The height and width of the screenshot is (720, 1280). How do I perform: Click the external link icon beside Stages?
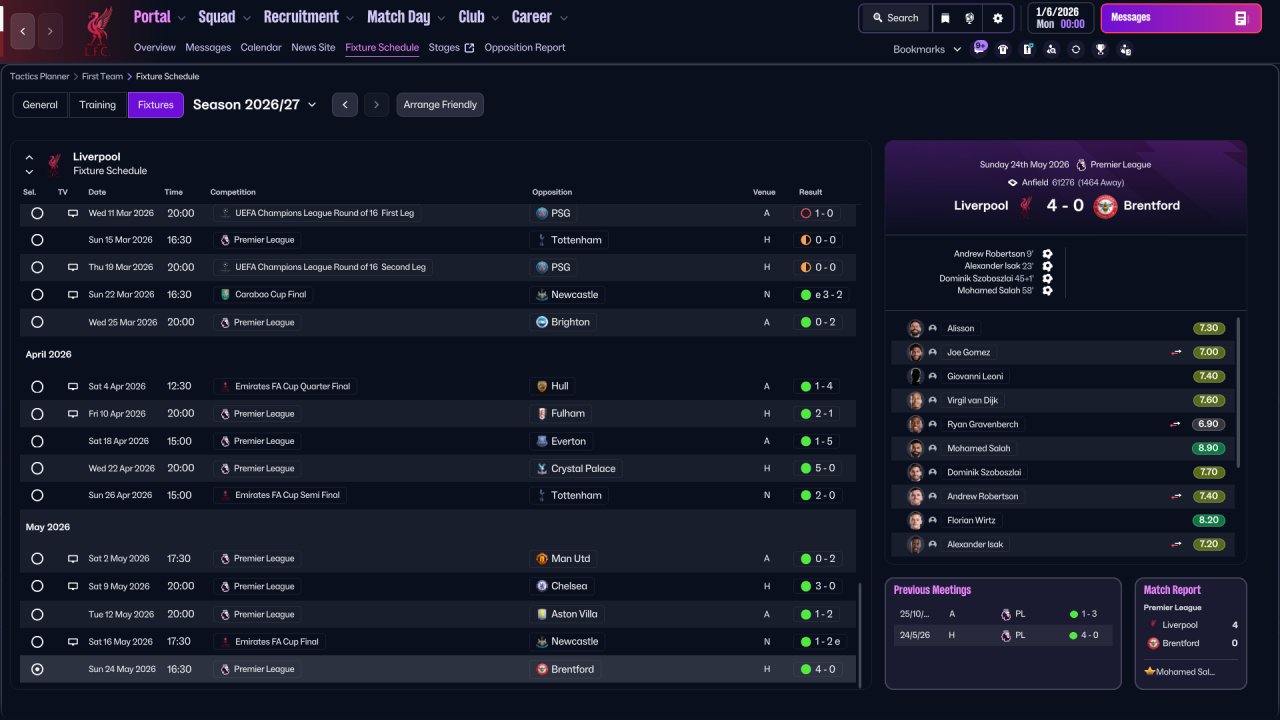(470, 48)
